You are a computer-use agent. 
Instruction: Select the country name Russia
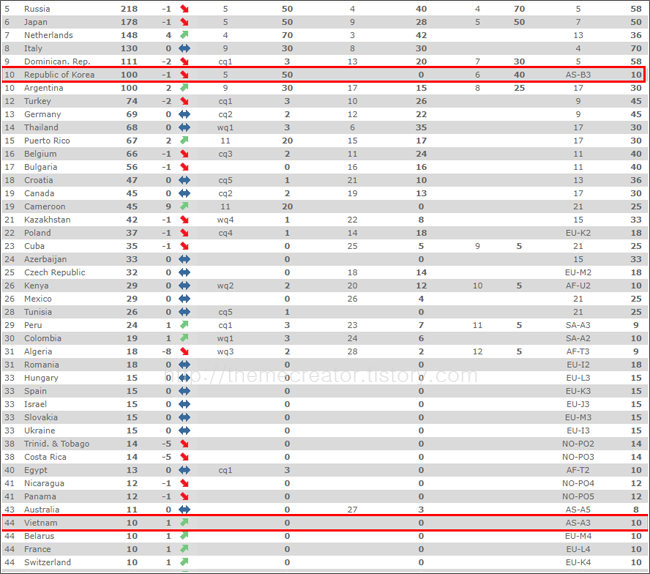point(37,9)
